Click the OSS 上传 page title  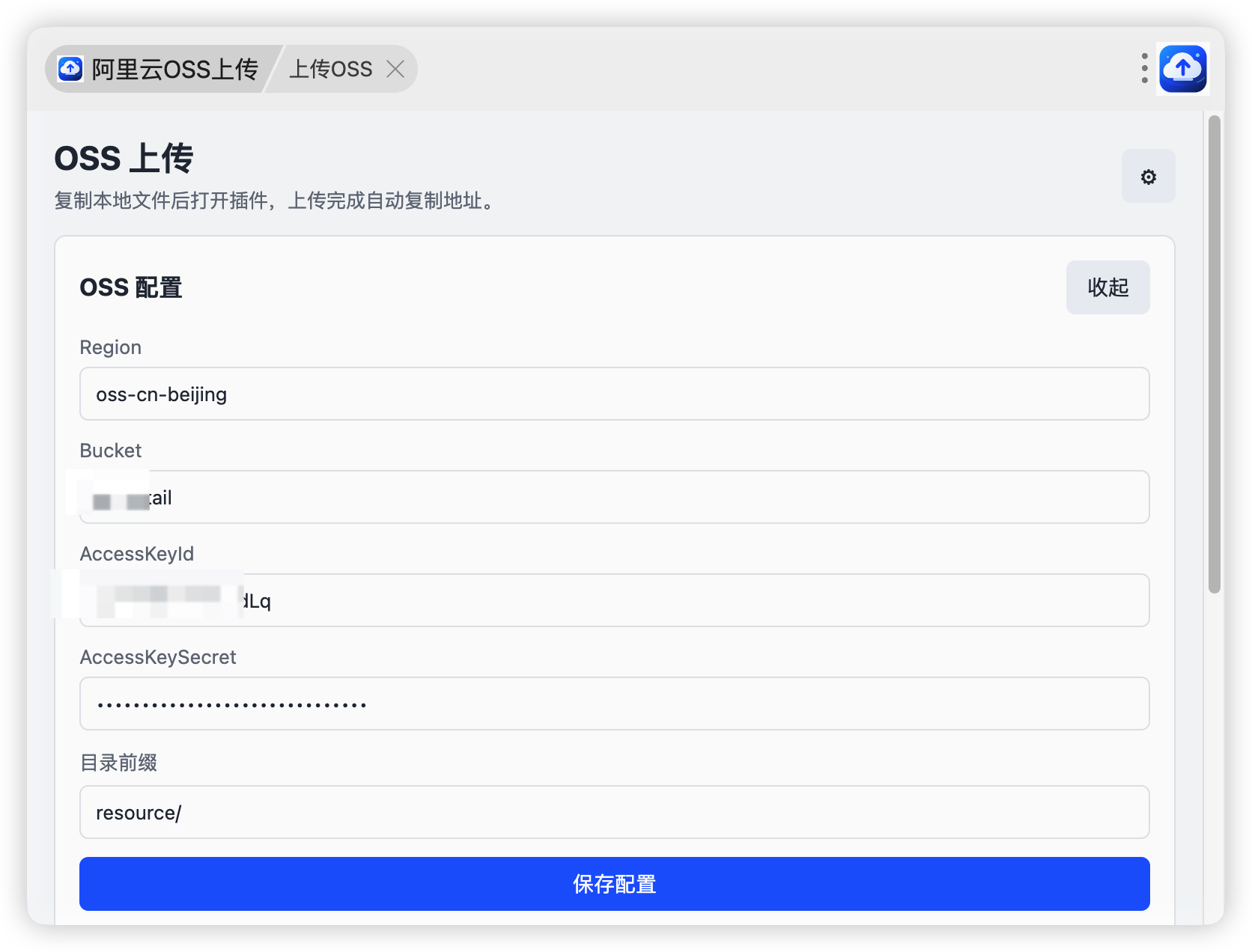point(124,159)
